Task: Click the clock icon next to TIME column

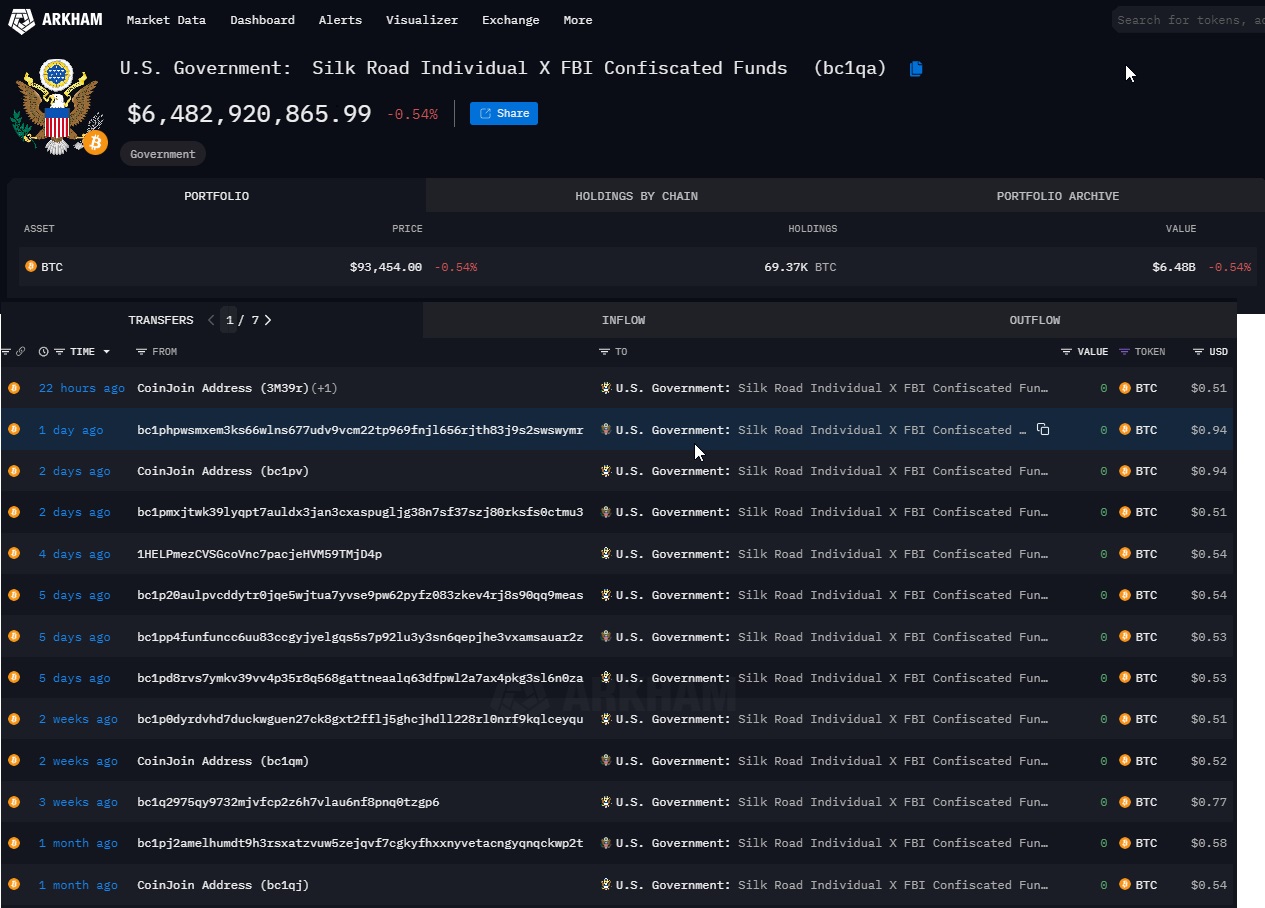Action: (42, 351)
